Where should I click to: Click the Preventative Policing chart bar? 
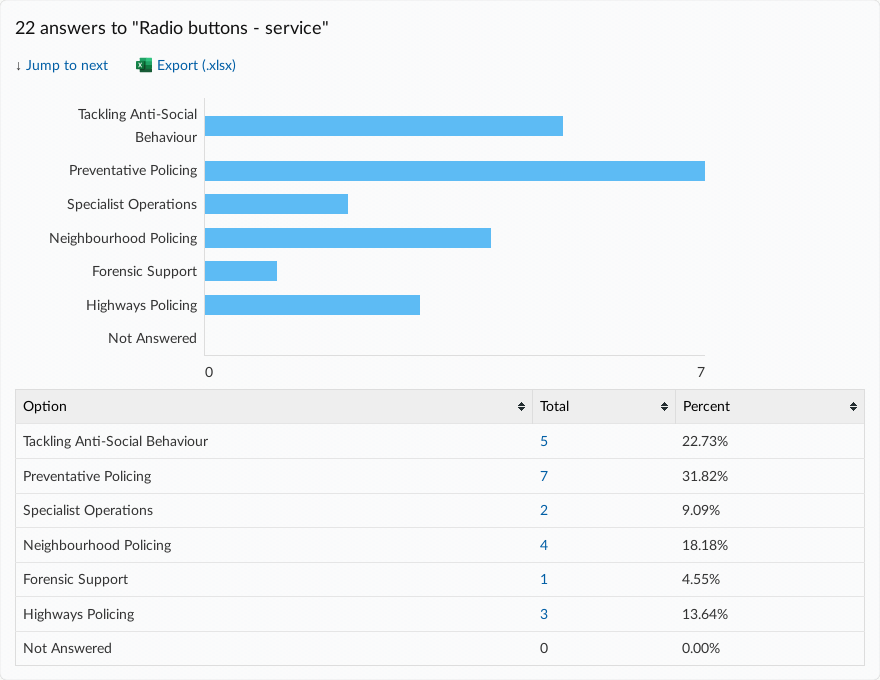click(455, 171)
